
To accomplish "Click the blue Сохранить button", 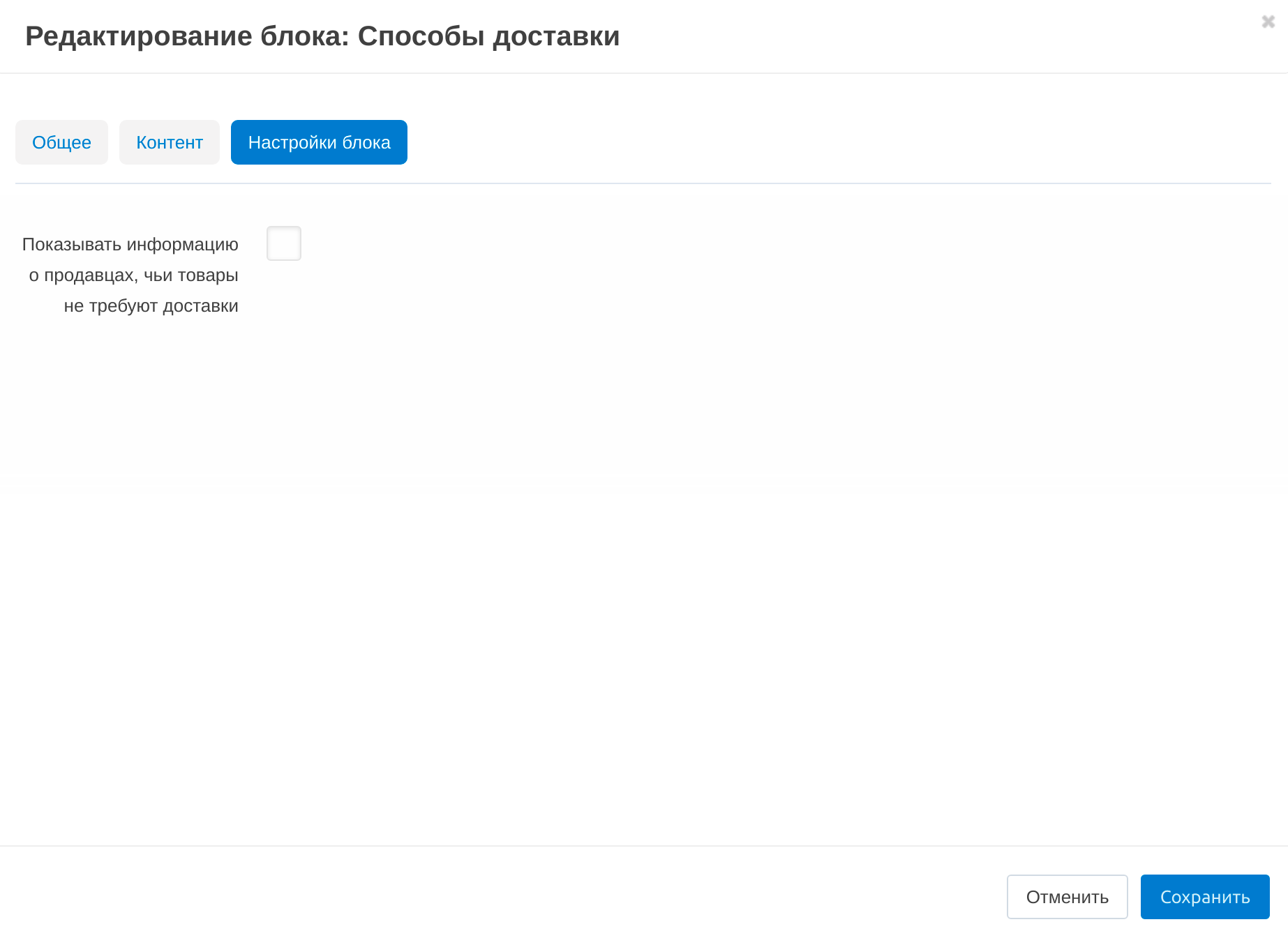I will [x=1204, y=897].
